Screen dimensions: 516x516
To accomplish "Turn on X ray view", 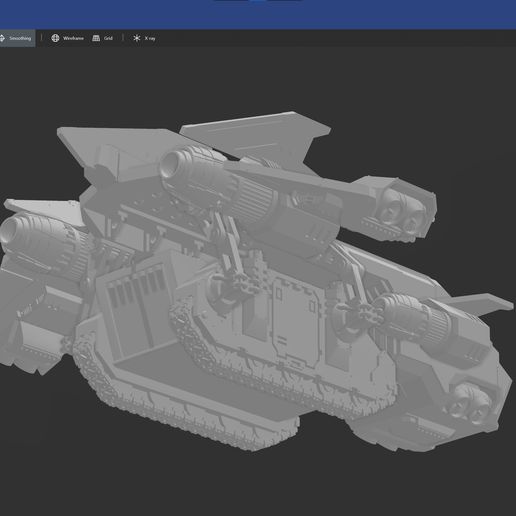I will point(144,38).
